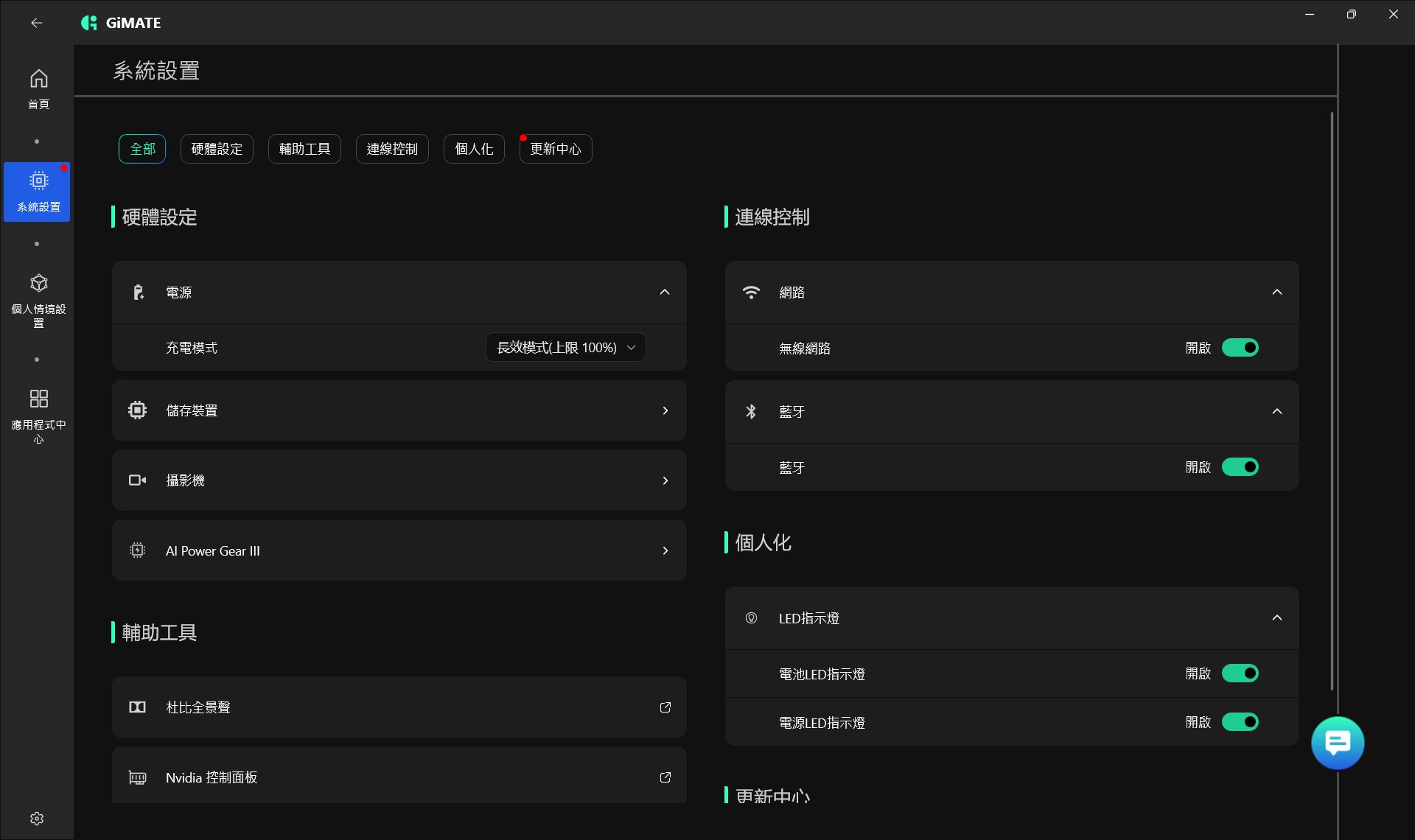Click the 系統設置 page title

click(x=156, y=71)
